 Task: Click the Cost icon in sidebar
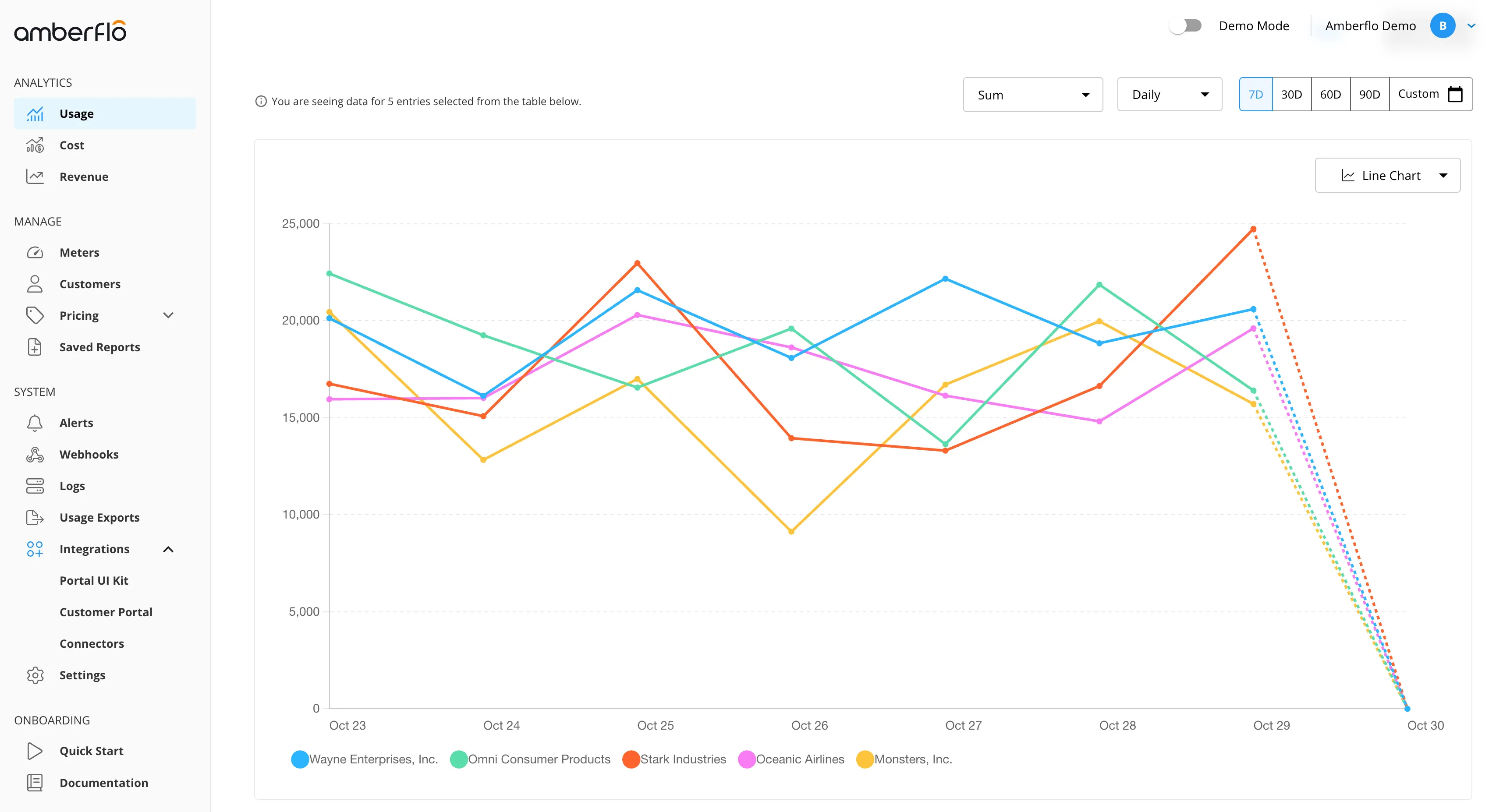coord(35,145)
